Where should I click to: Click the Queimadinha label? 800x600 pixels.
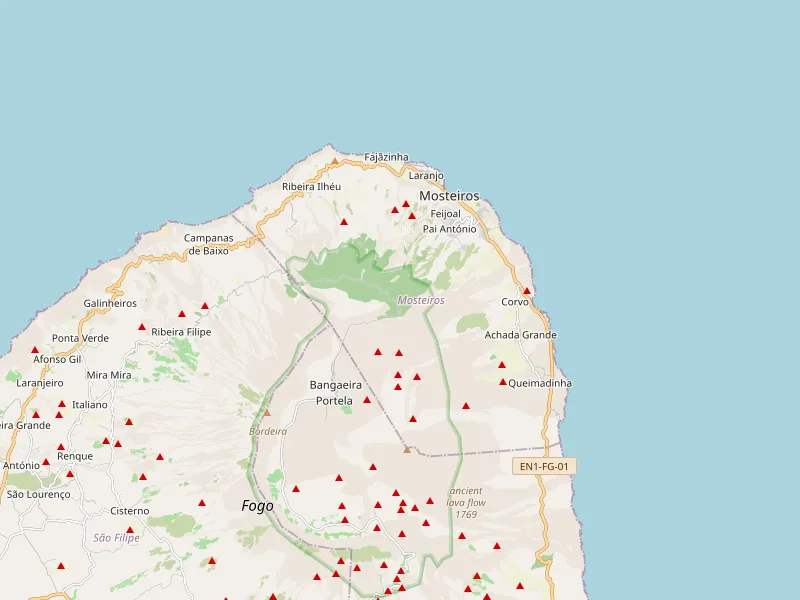(x=540, y=383)
